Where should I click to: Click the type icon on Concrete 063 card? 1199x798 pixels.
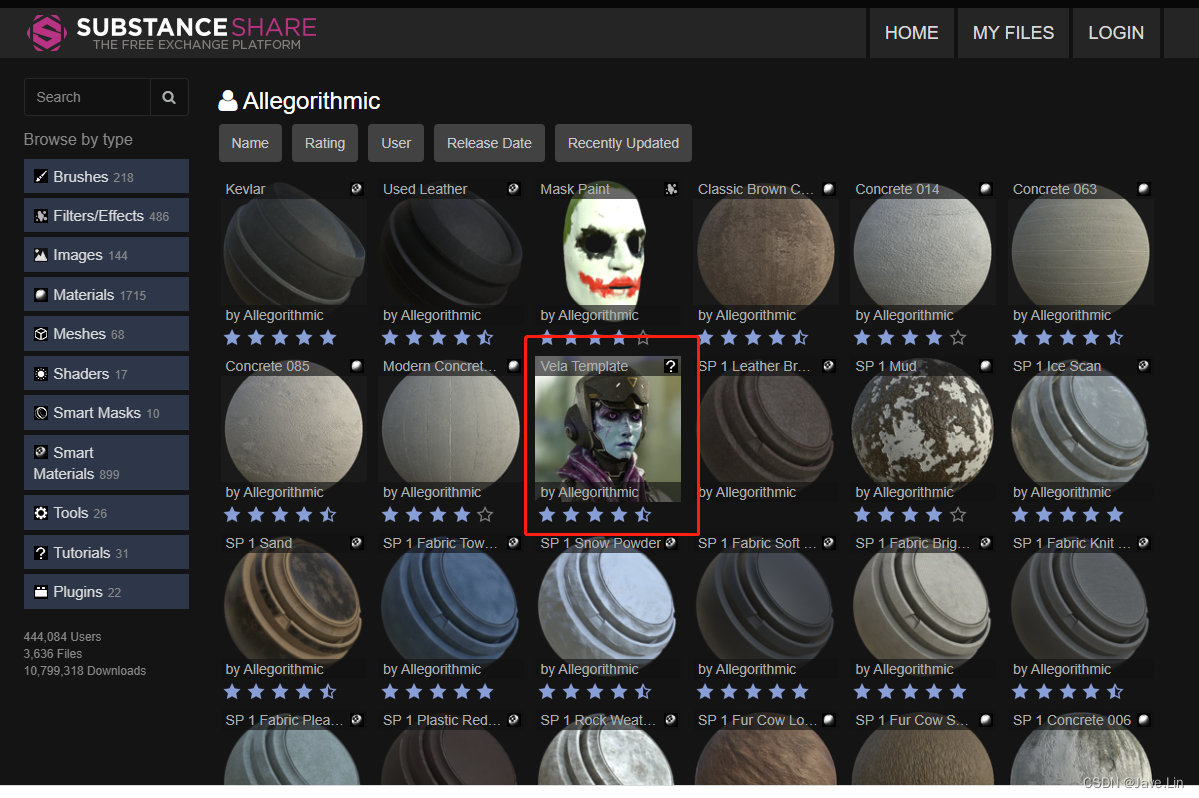click(1144, 189)
